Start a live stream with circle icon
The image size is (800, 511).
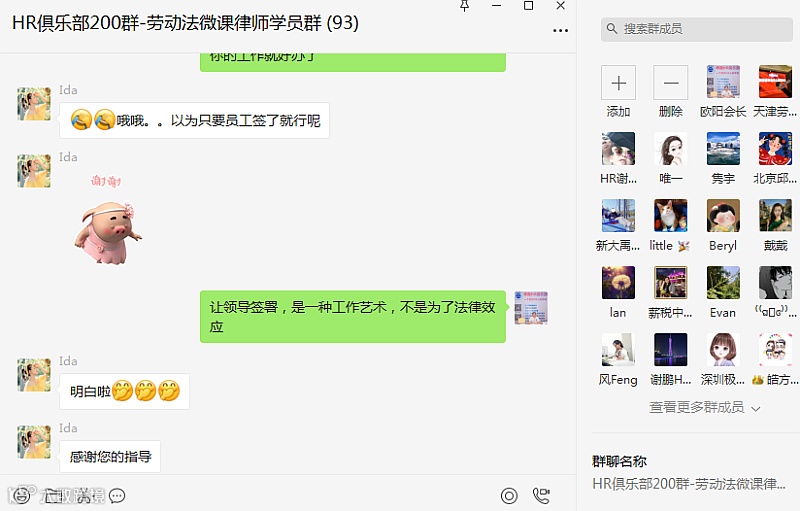(509, 495)
